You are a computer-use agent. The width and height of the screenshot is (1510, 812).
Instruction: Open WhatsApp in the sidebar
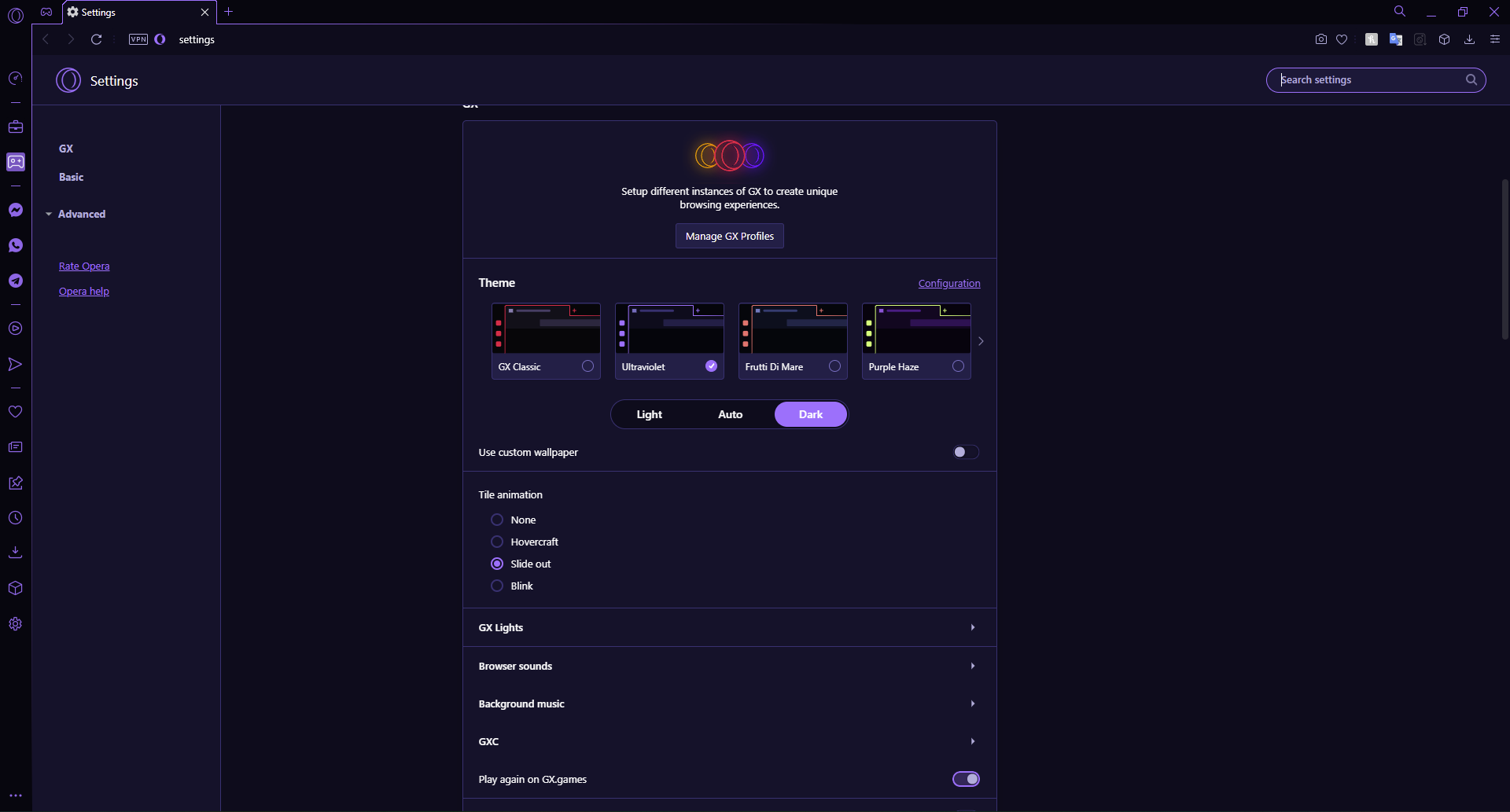(x=16, y=245)
